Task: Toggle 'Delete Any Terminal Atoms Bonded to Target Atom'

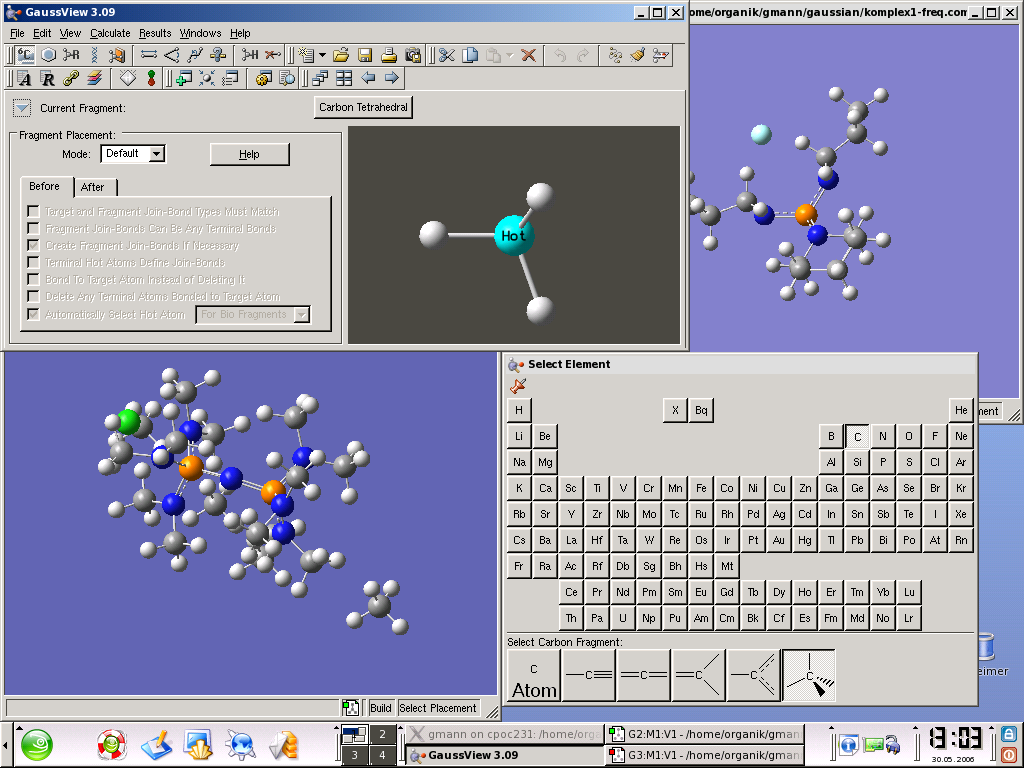Action: click(x=33, y=296)
